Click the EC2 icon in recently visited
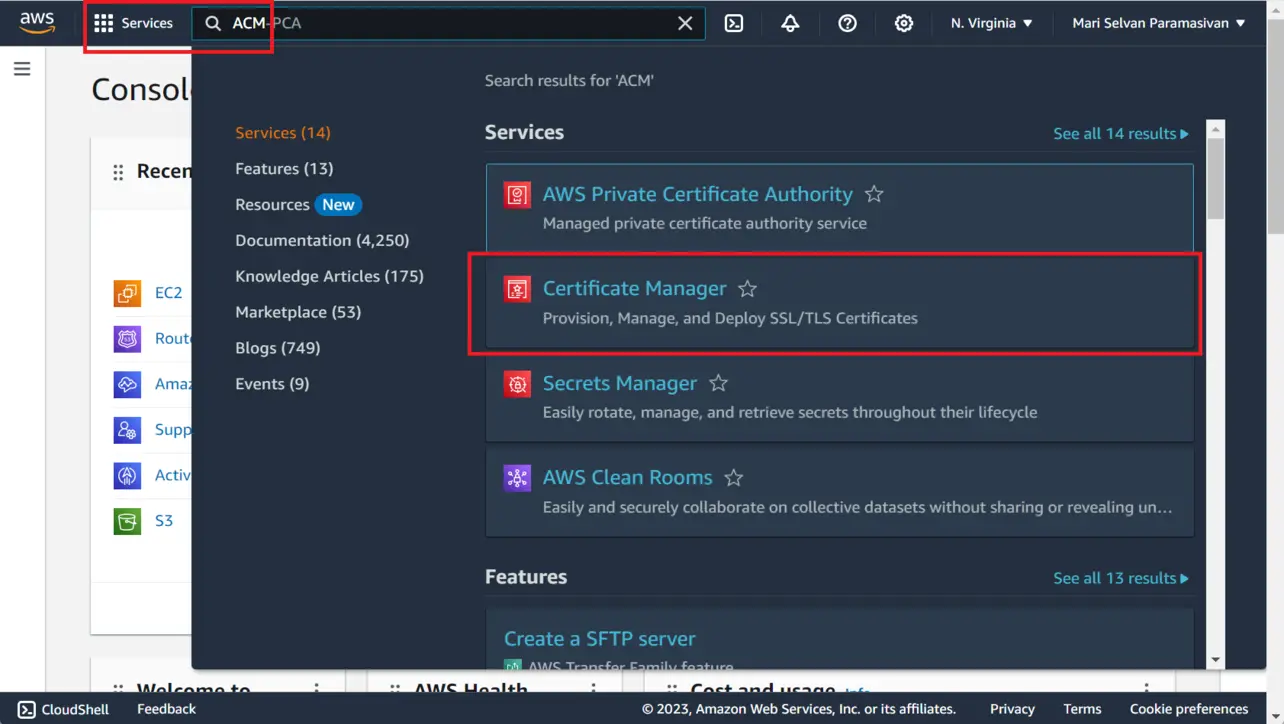Image resolution: width=1284 pixels, height=724 pixels. point(127,293)
